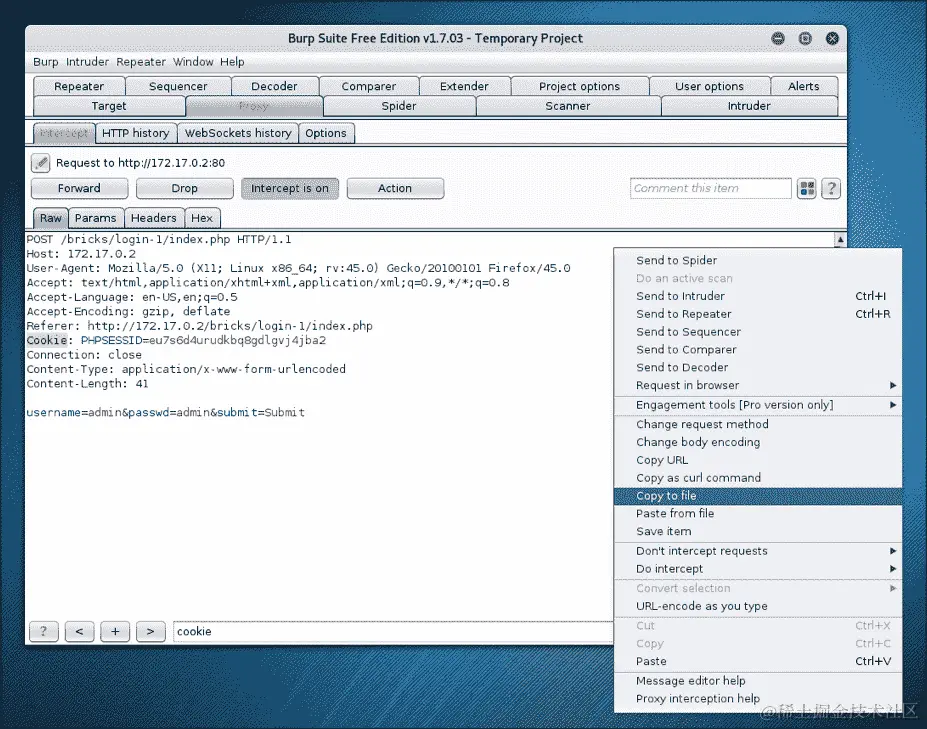Open the WebSockets history tab

[238, 134]
